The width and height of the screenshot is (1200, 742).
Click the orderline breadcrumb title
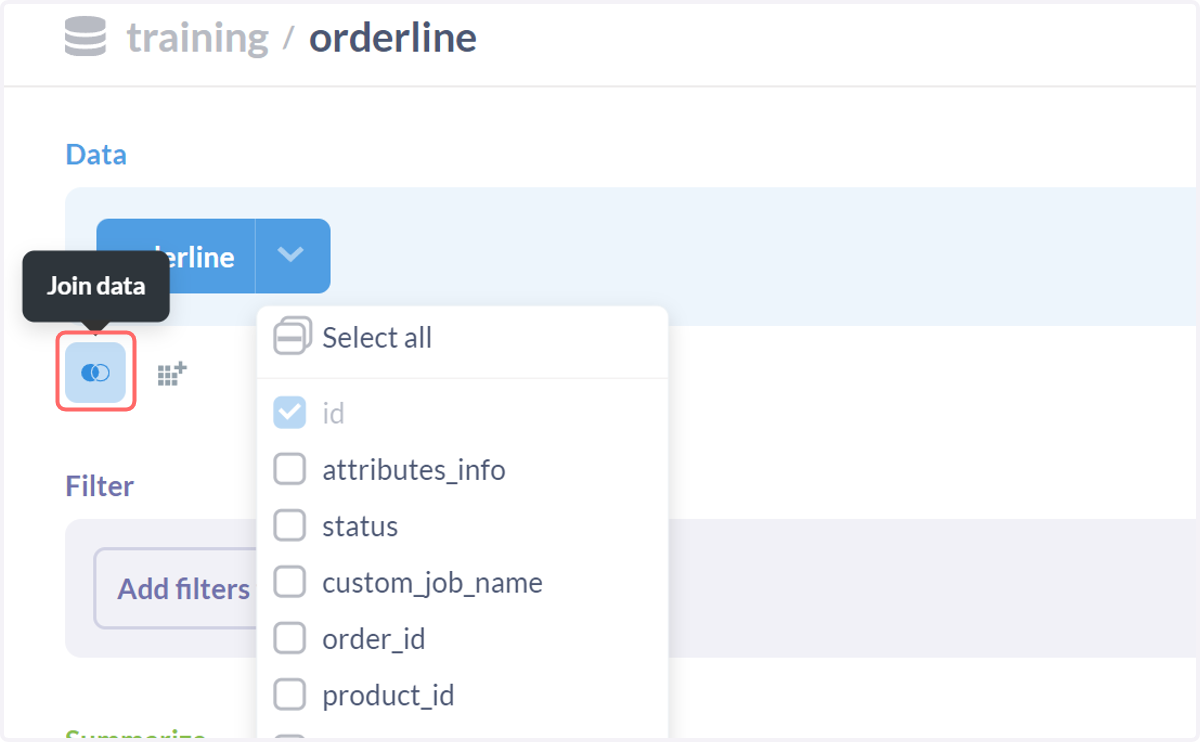coord(392,38)
